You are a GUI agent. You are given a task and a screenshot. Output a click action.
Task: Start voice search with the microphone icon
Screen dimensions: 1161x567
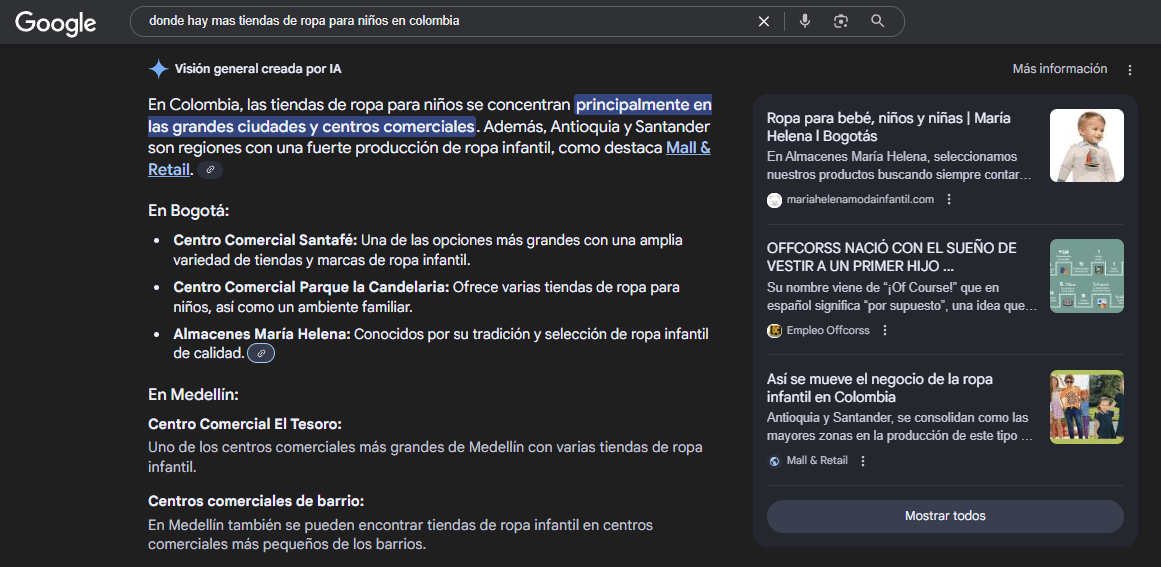tap(805, 21)
